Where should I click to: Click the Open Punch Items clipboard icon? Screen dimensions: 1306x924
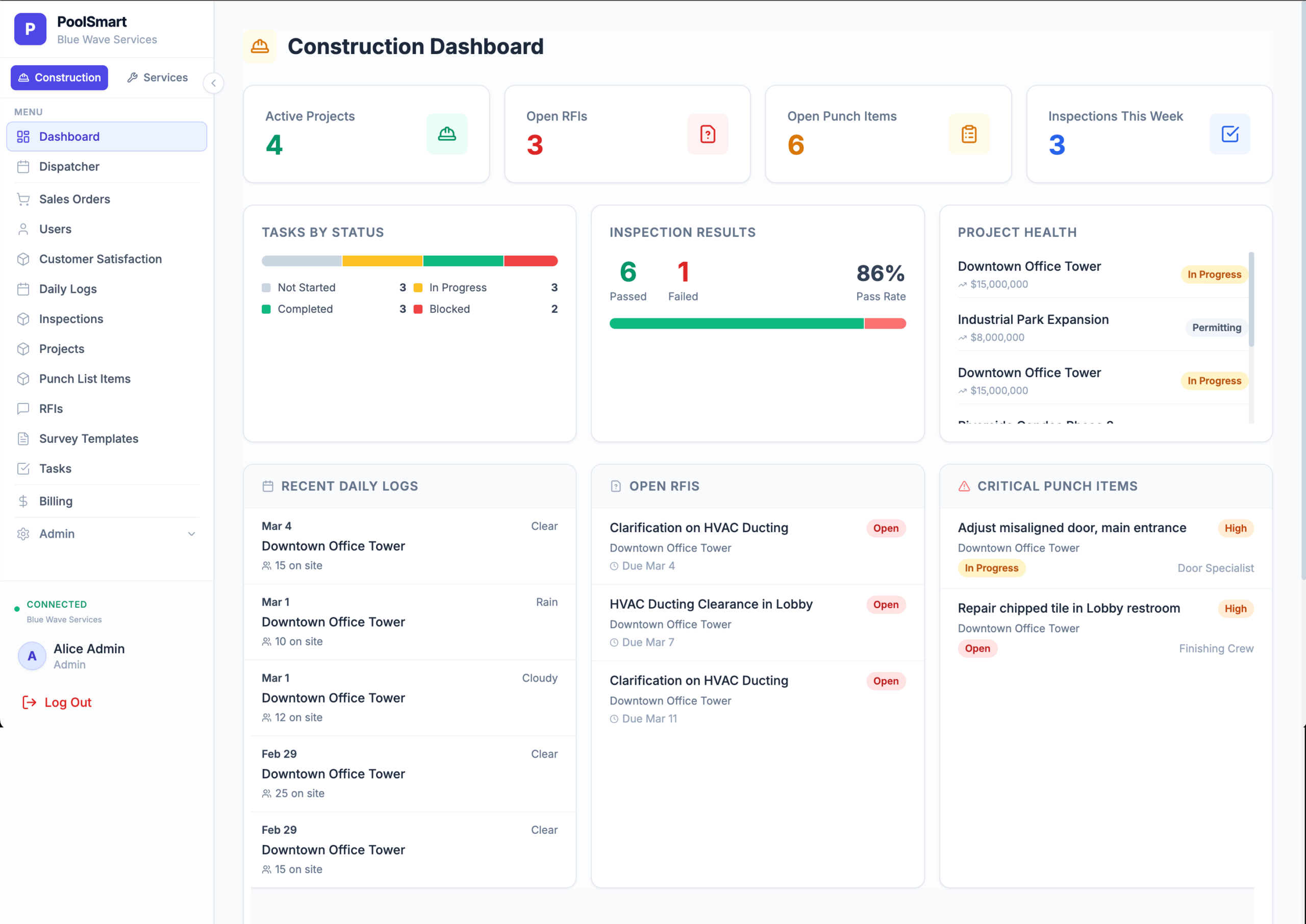(969, 134)
